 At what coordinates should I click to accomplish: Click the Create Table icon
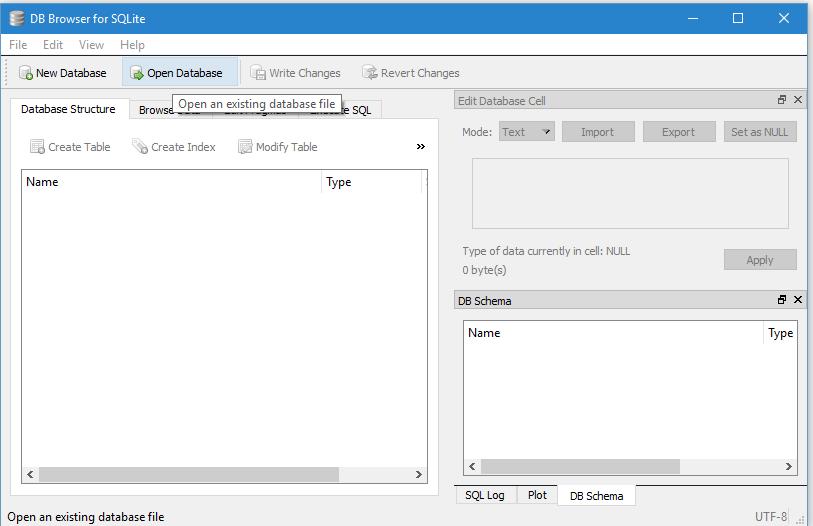pyautogui.click(x=37, y=147)
